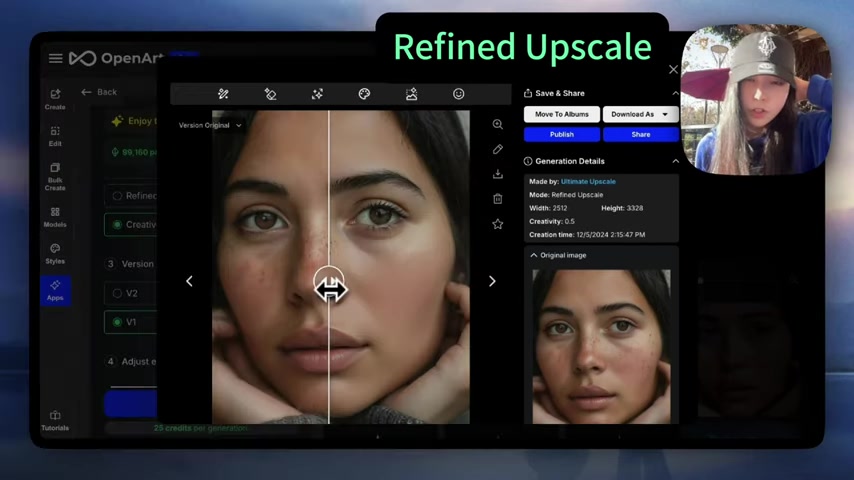Click the download icon beside the image
The height and width of the screenshot is (480, 854).
(497, 174)
